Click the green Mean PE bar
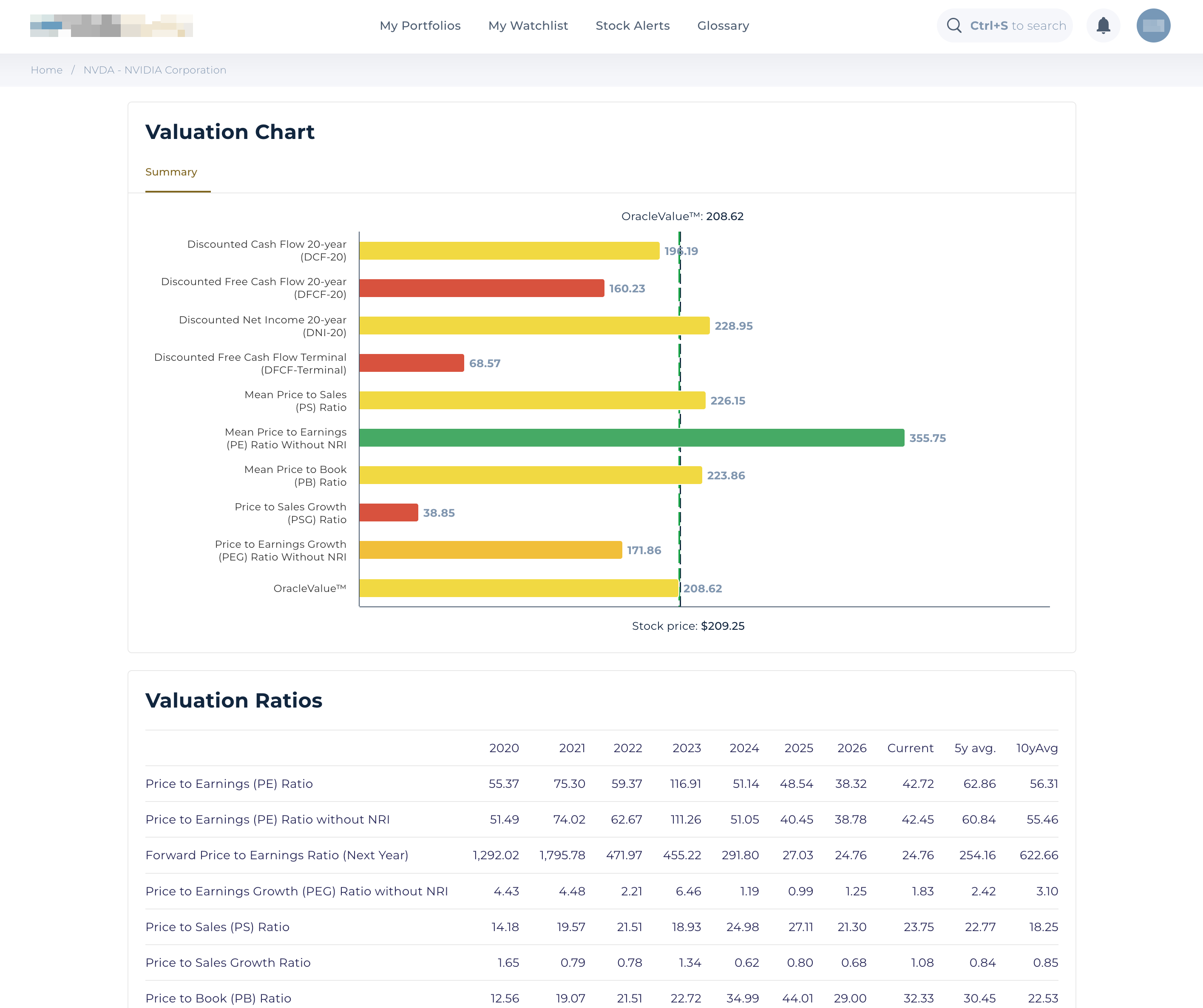The image size is (1203, 1008). 631,438
